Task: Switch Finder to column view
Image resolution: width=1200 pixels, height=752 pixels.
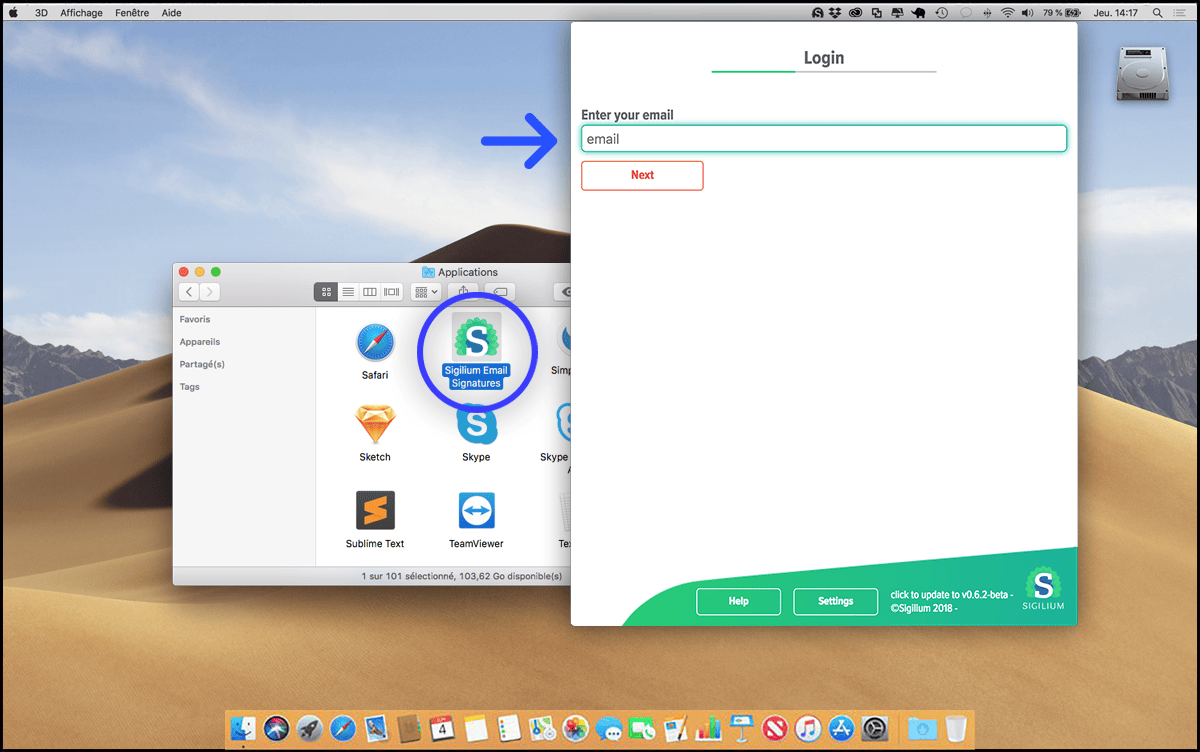Action: [369, 292]
